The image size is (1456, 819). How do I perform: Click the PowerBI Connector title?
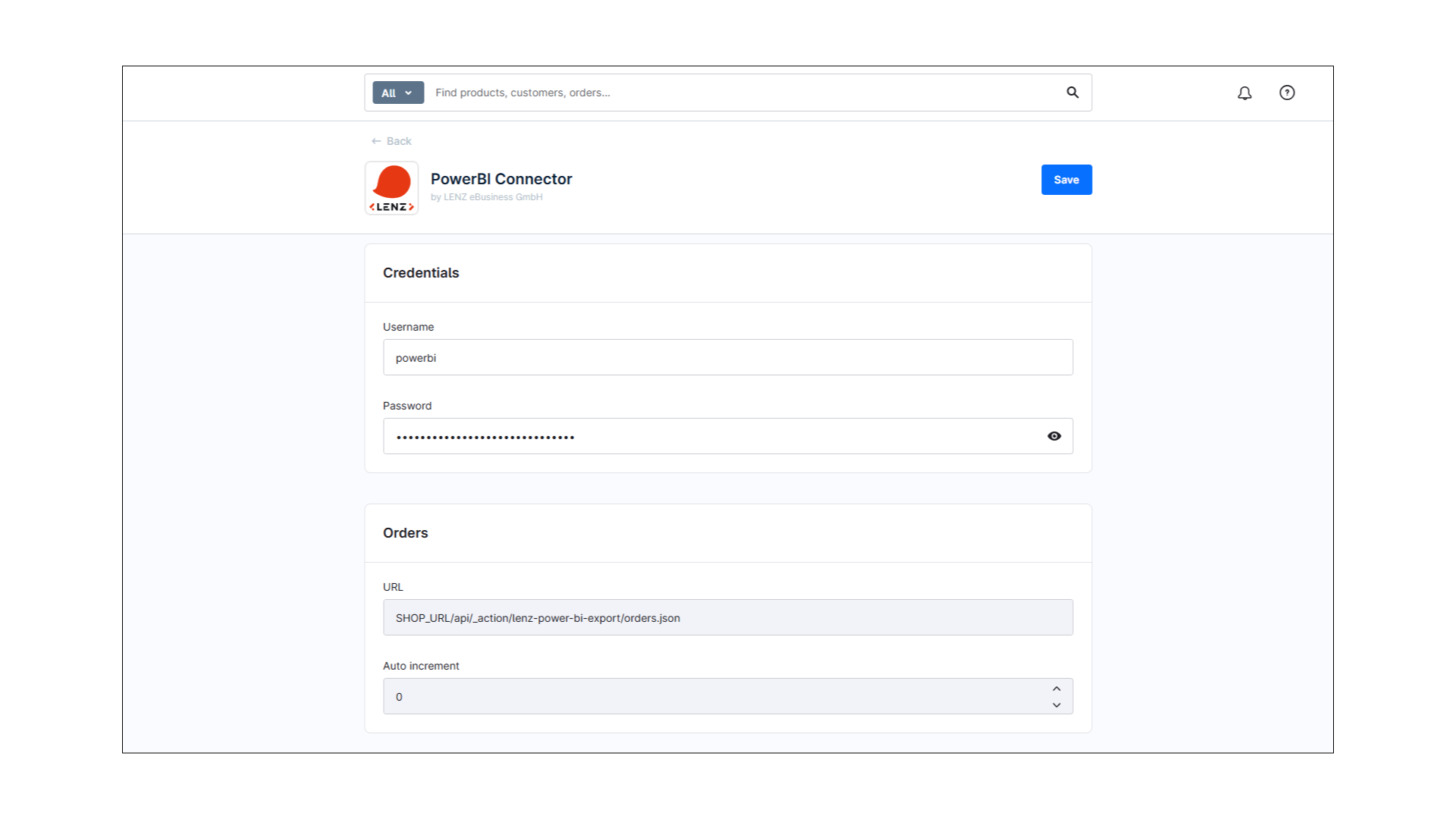[x=501, y=179]
